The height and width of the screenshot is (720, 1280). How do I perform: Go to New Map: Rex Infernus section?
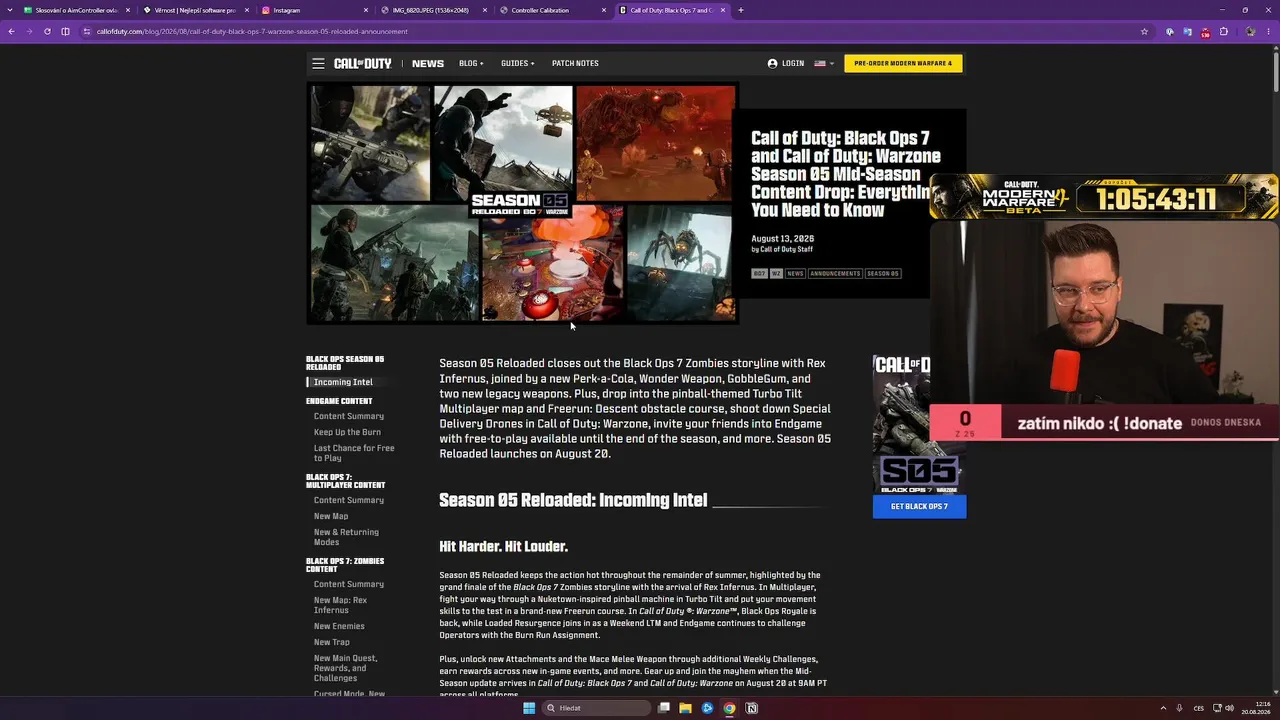pyautogui.click(x=340, y=605)
